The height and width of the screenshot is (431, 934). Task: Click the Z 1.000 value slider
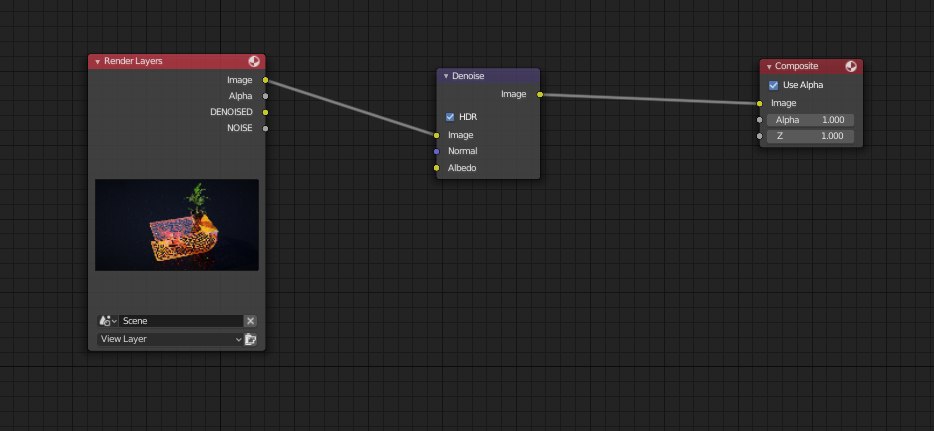[x=810, y=136]
